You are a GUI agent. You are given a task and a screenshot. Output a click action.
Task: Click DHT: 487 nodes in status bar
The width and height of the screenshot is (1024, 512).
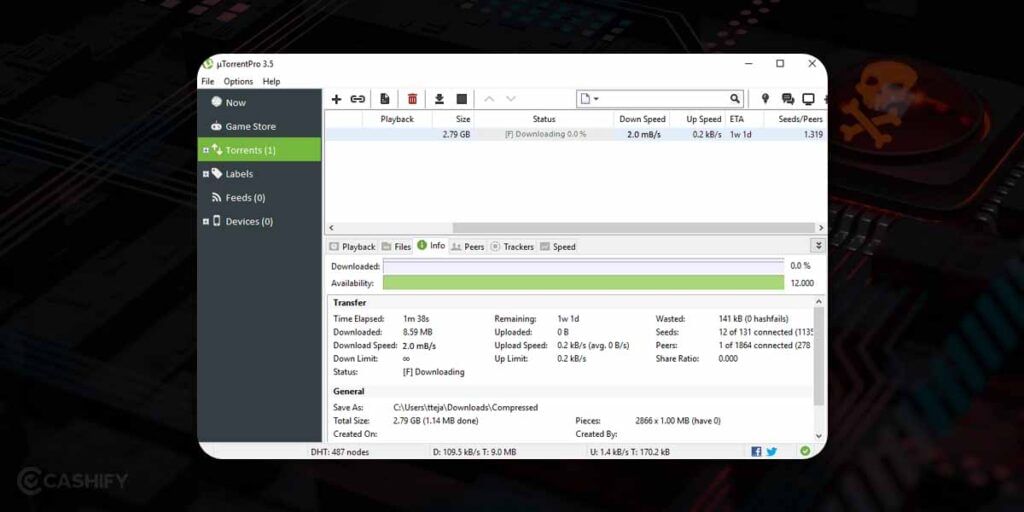pos(340,452)
